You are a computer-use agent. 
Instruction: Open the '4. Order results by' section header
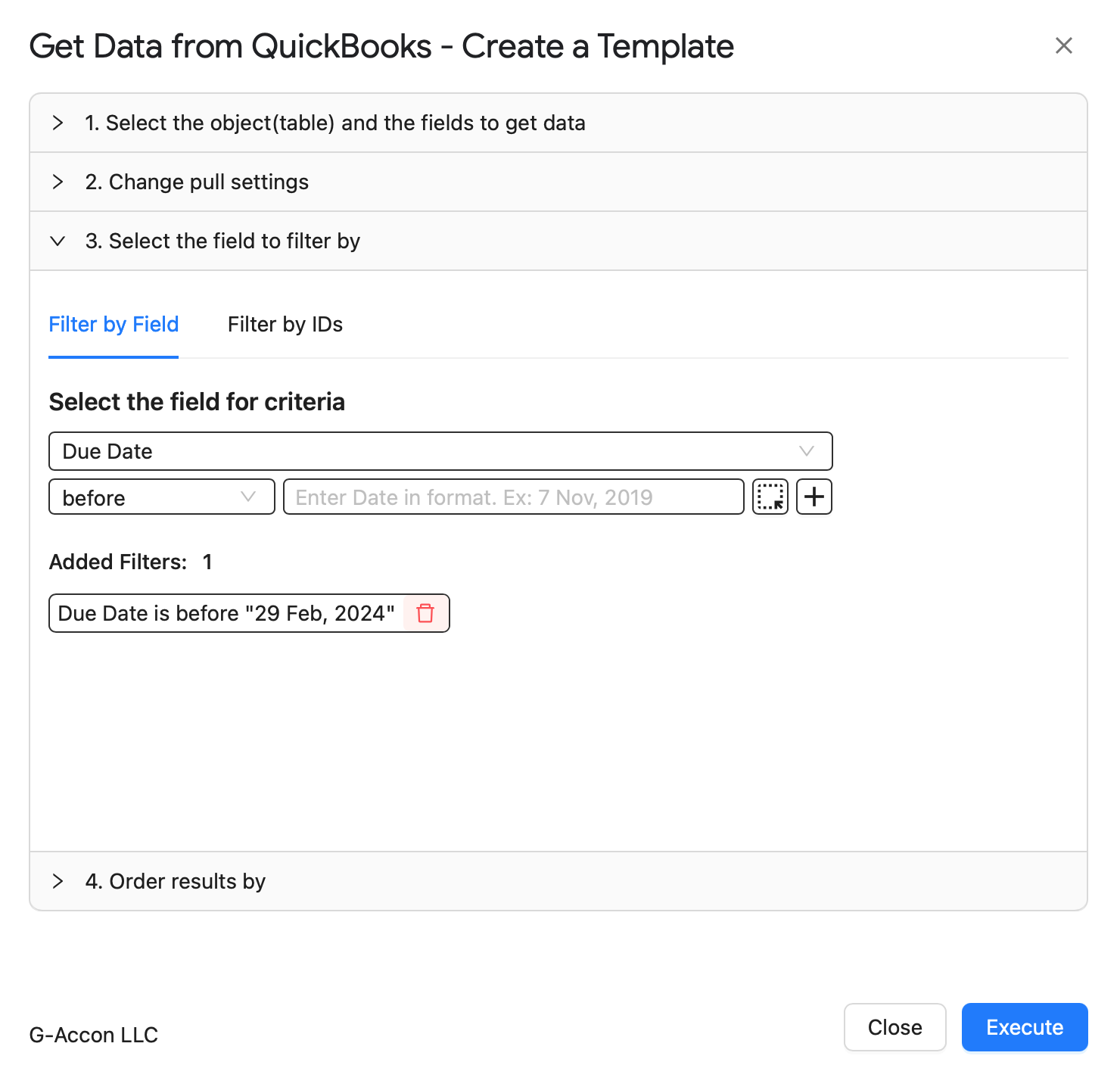[176, 882]
